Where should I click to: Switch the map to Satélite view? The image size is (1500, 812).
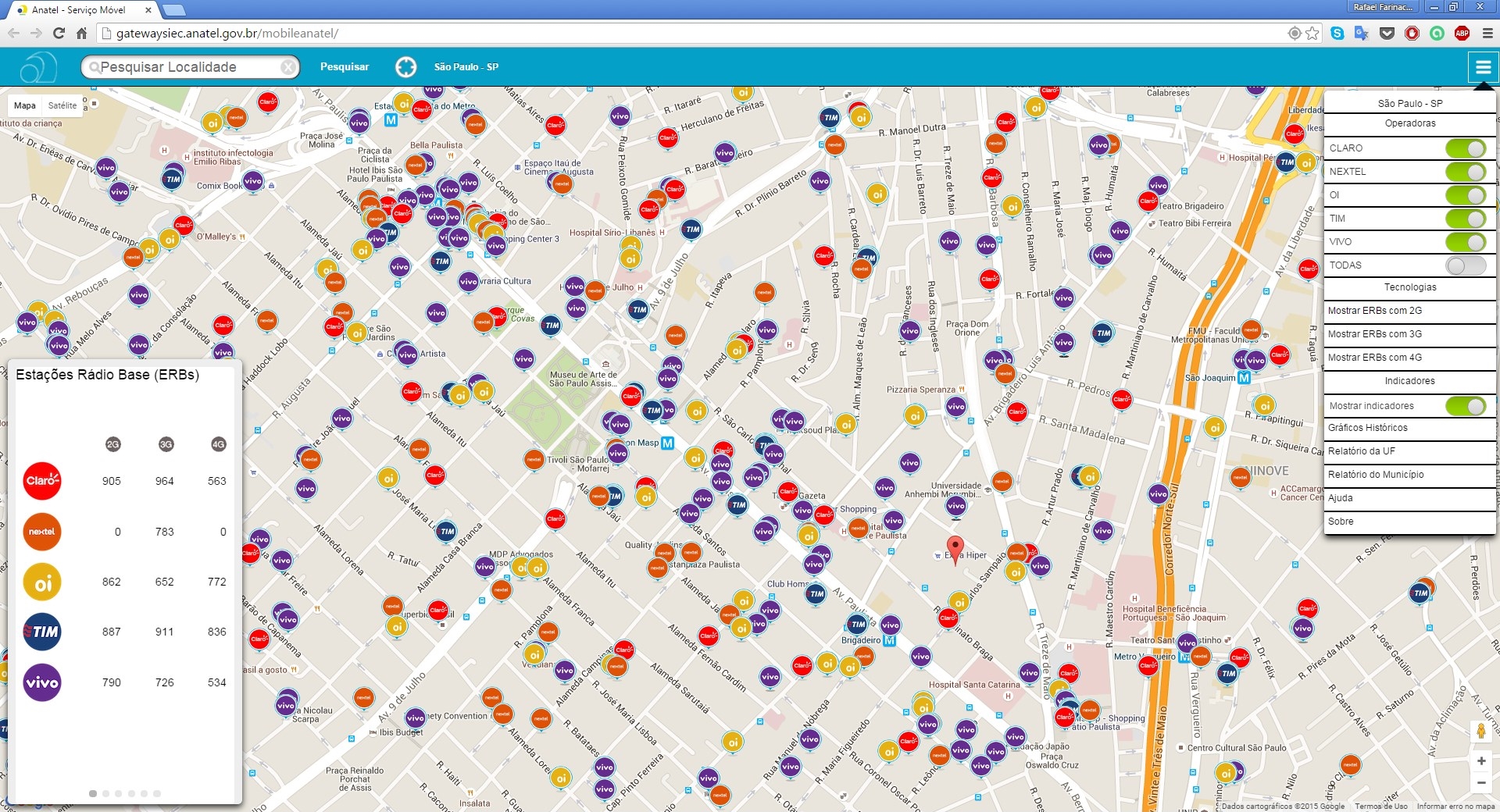point(62,105)
